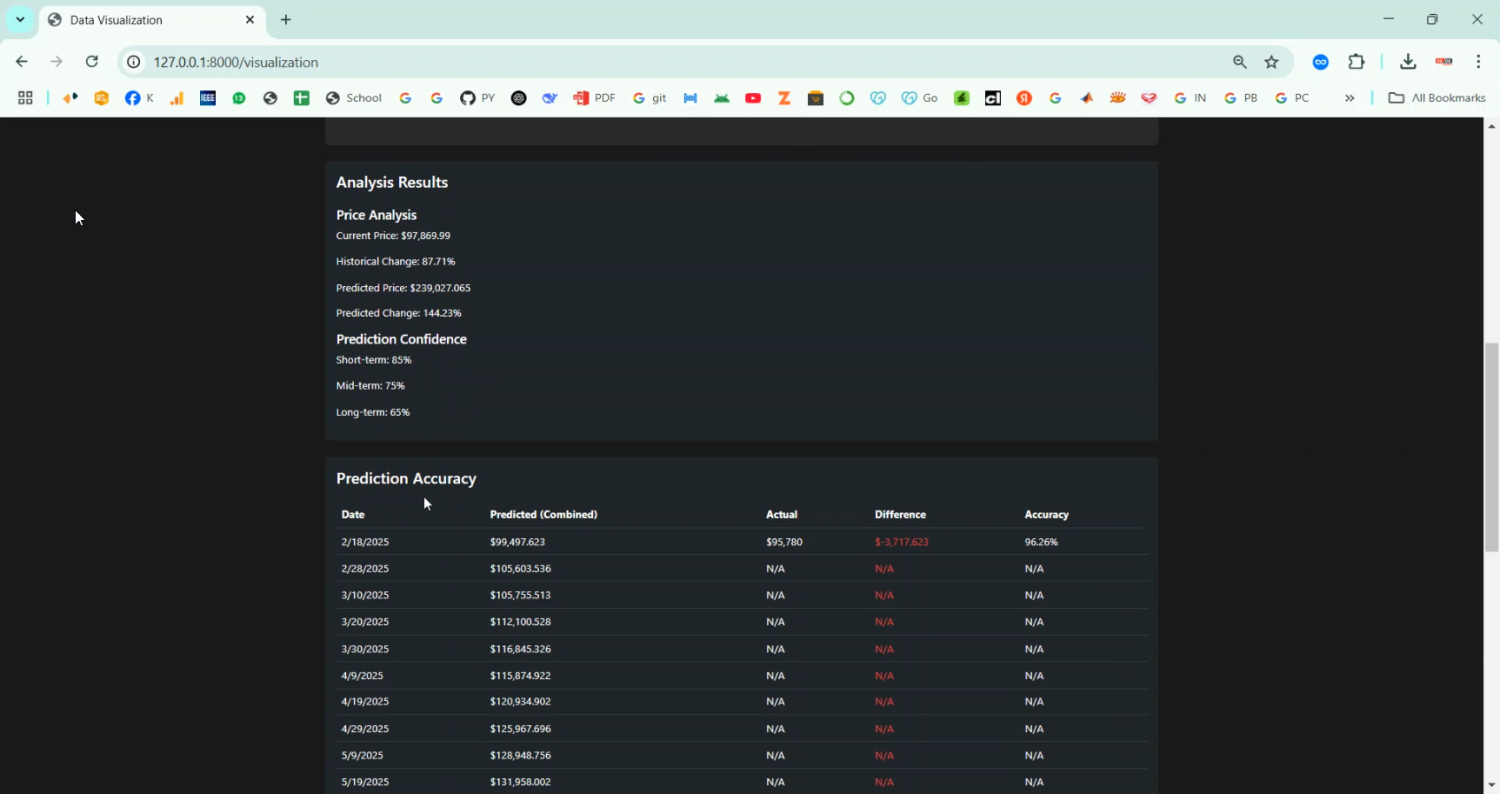Open the Extensions puzzle icon
Image resolution: width=1500 pixels, height=794 pixels.
1356,62
